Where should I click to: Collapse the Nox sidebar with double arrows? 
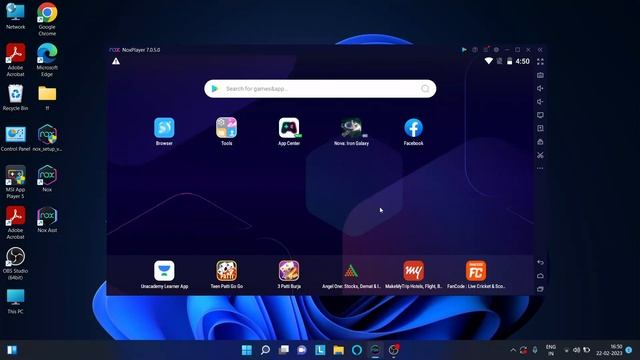[540, 50]
